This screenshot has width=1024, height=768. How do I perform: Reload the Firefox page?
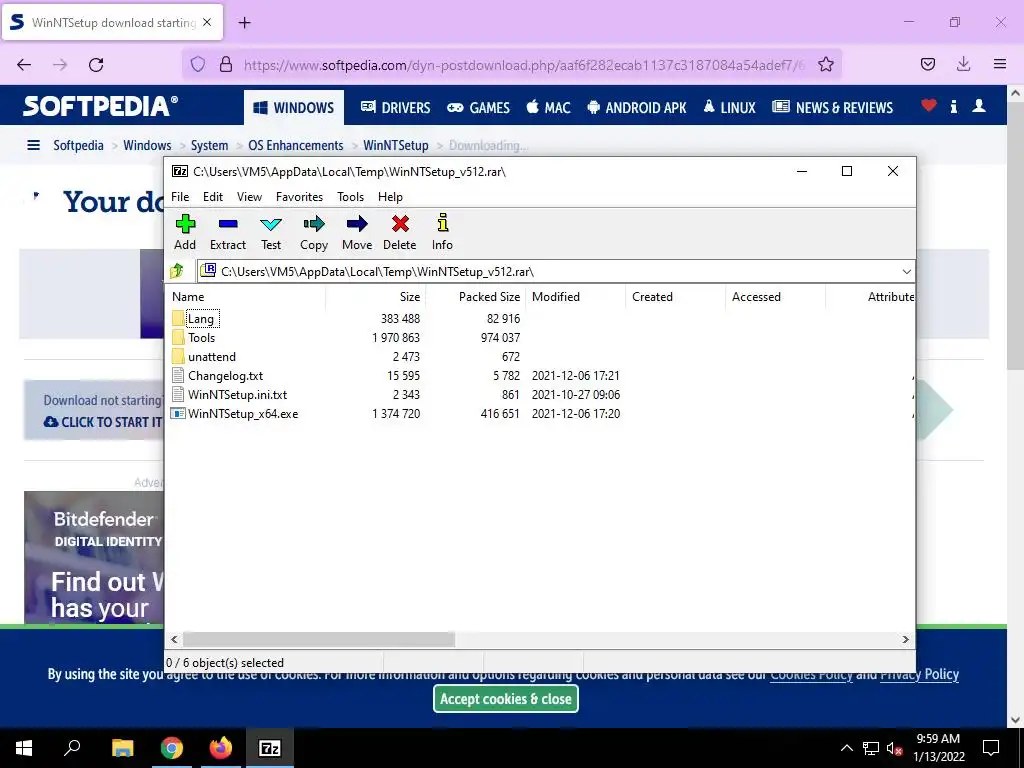96,65
